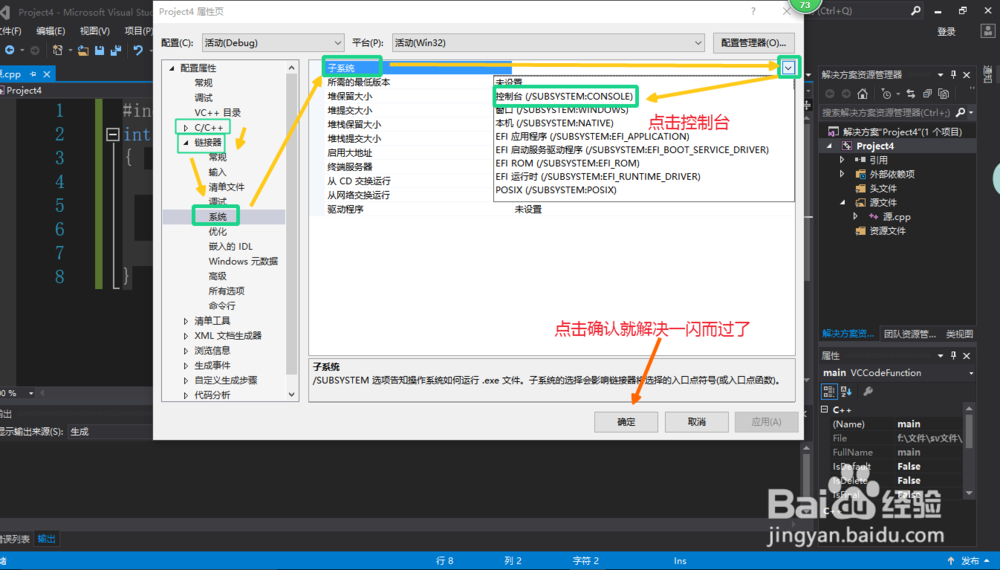This screenshot has height=570, width=1000.
Task: Open the 配置(C) Debug dropdown
Action: tap(273, 43)
